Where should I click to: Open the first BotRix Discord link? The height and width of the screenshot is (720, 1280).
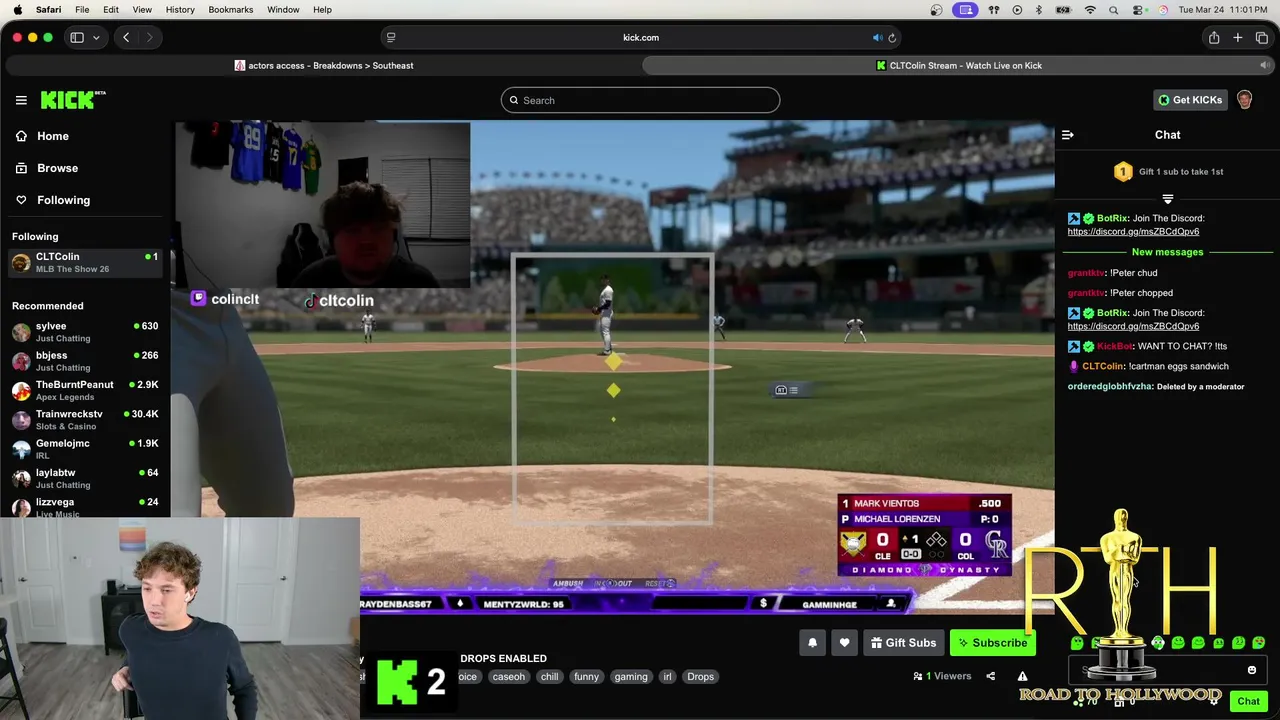[1133, 232]
